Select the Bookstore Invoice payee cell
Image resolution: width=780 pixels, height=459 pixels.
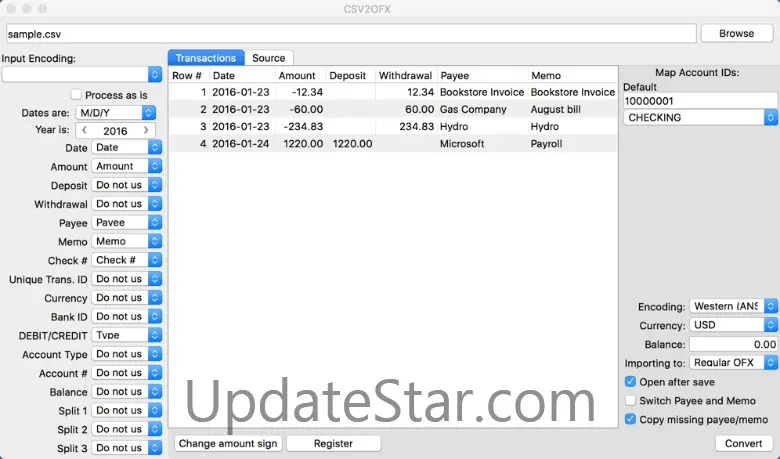coord(482,92)
